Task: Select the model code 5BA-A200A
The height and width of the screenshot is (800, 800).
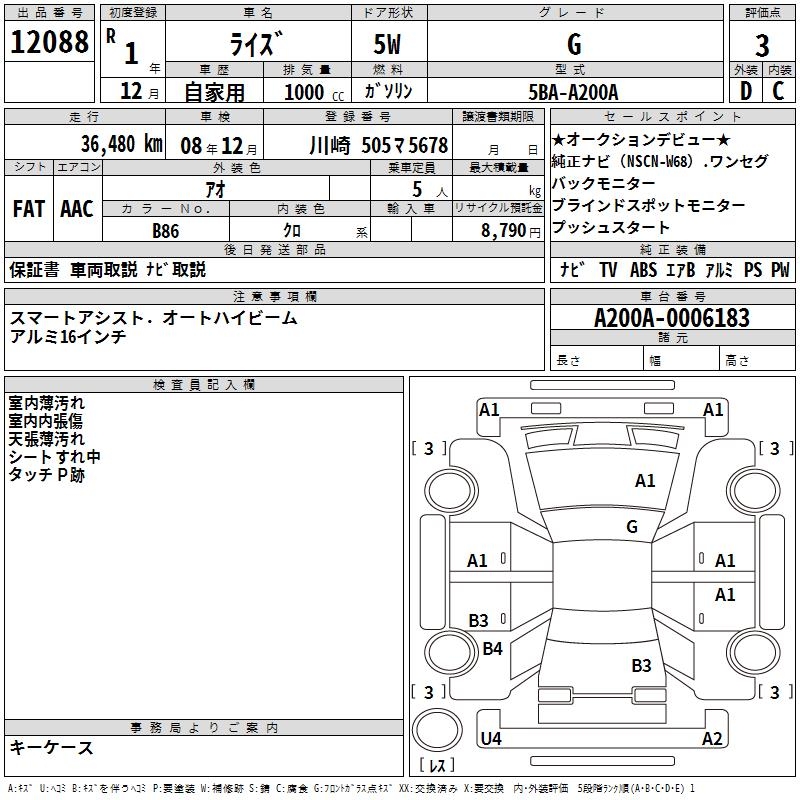Action: [573, 92]
